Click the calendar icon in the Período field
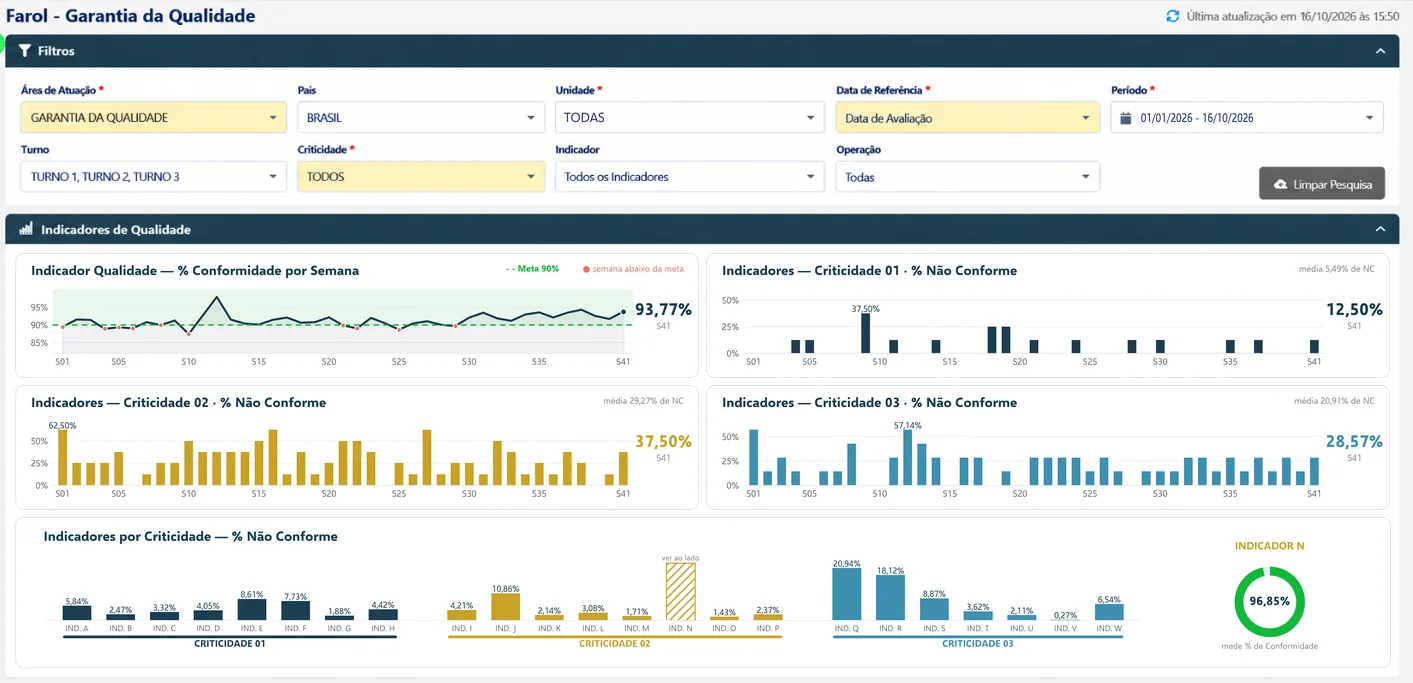1413x683 pixels. (1126, 118)
